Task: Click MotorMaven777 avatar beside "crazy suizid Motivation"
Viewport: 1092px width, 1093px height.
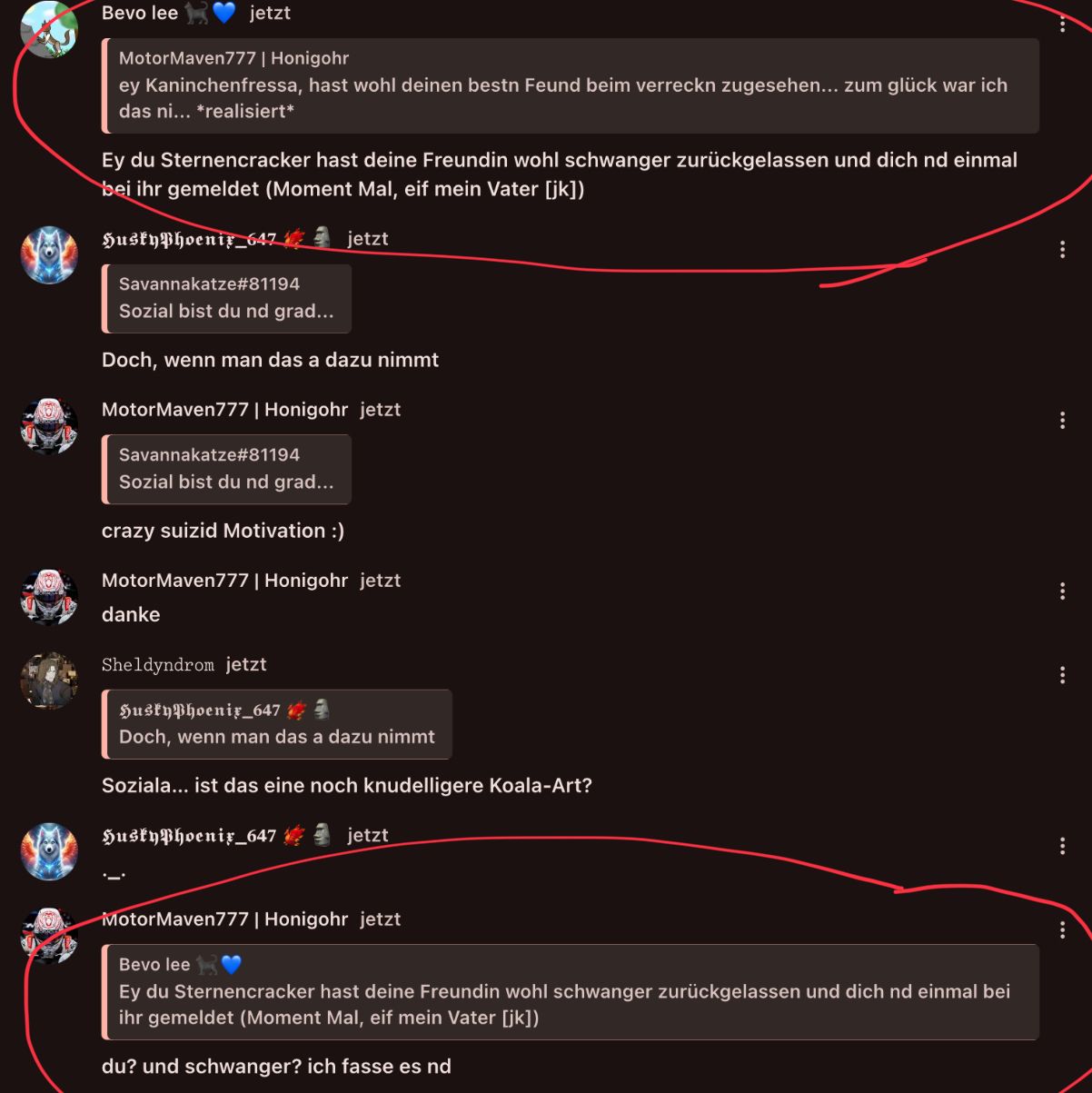Action: (49, 425)
